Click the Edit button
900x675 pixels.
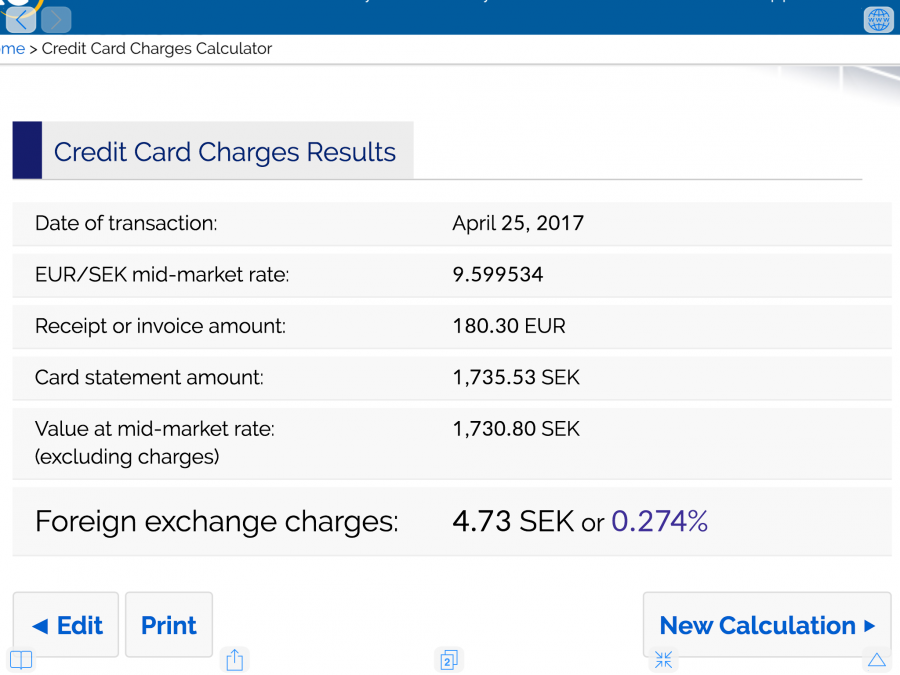pyautogui.click(x=66, y=625)
